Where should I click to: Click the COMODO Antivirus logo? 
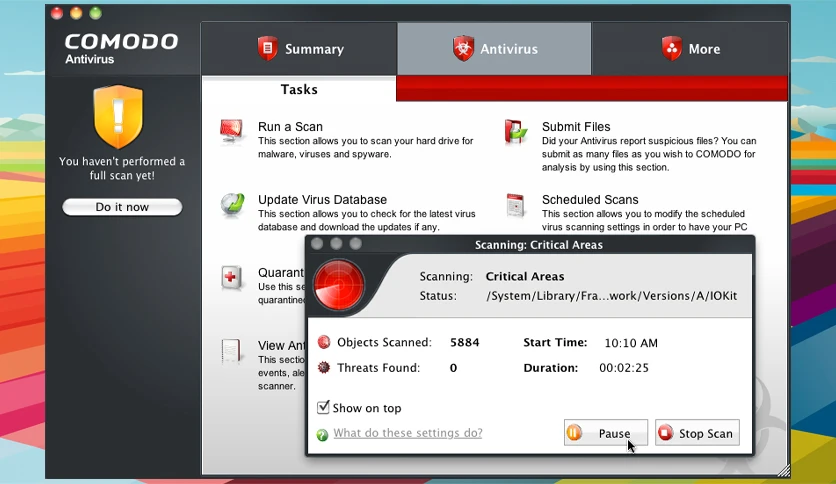coord(122,48)
